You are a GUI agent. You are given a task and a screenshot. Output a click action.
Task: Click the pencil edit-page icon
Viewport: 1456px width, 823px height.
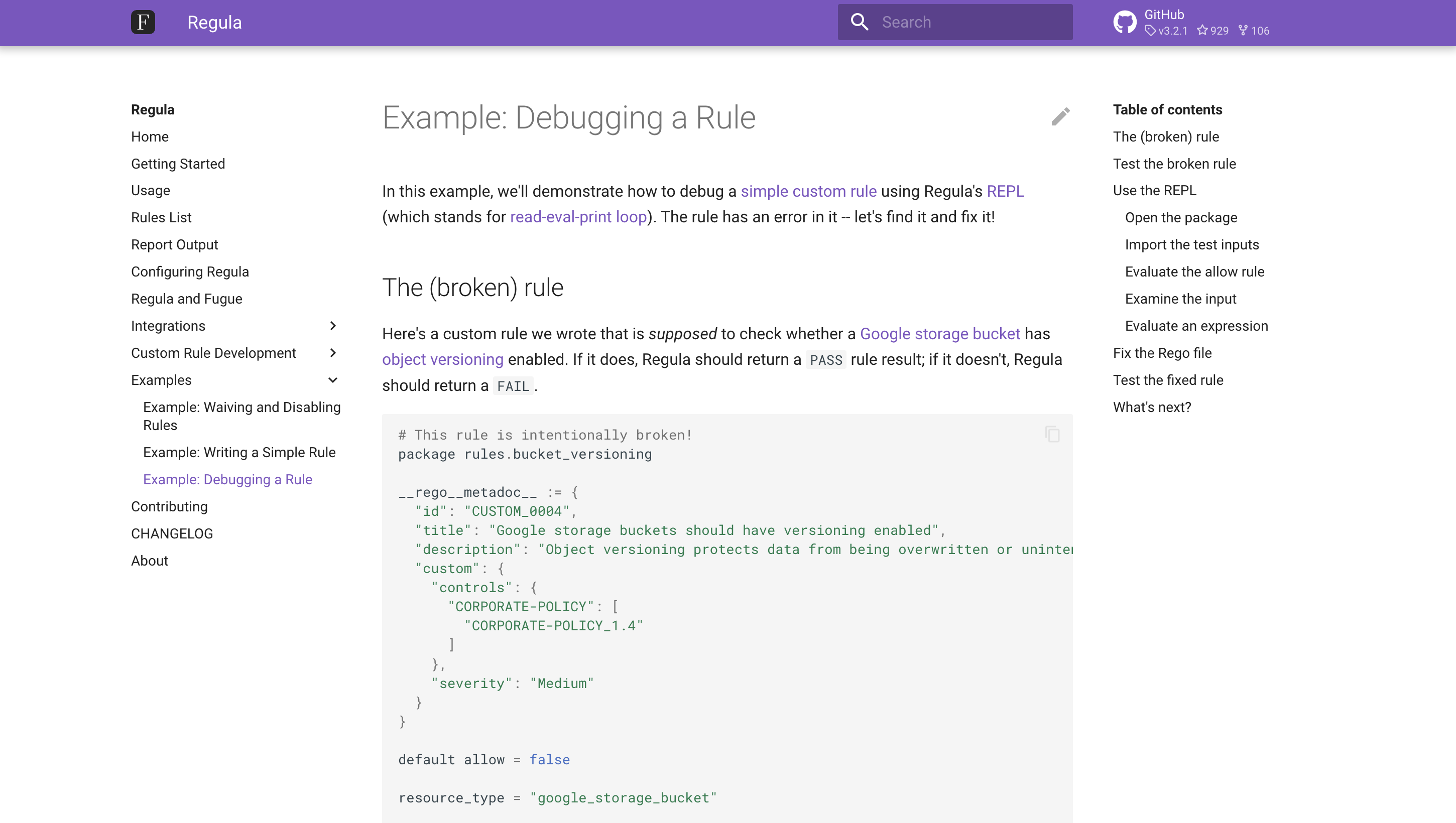coord(1061,116)
